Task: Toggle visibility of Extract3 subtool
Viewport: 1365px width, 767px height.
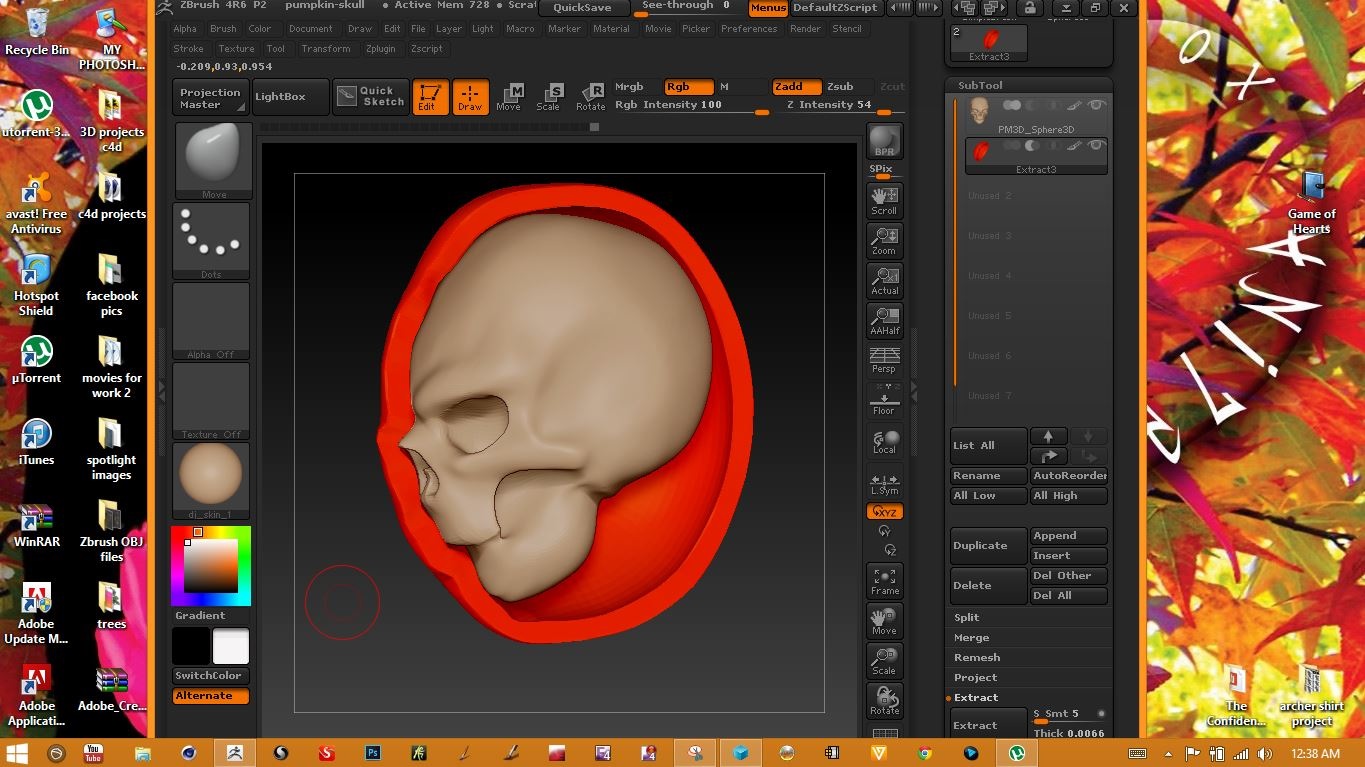Action: tap(1096, 146)
